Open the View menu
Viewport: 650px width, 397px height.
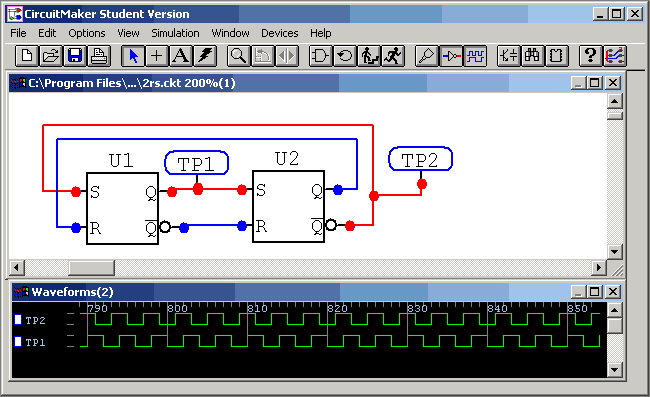[128, 33]
